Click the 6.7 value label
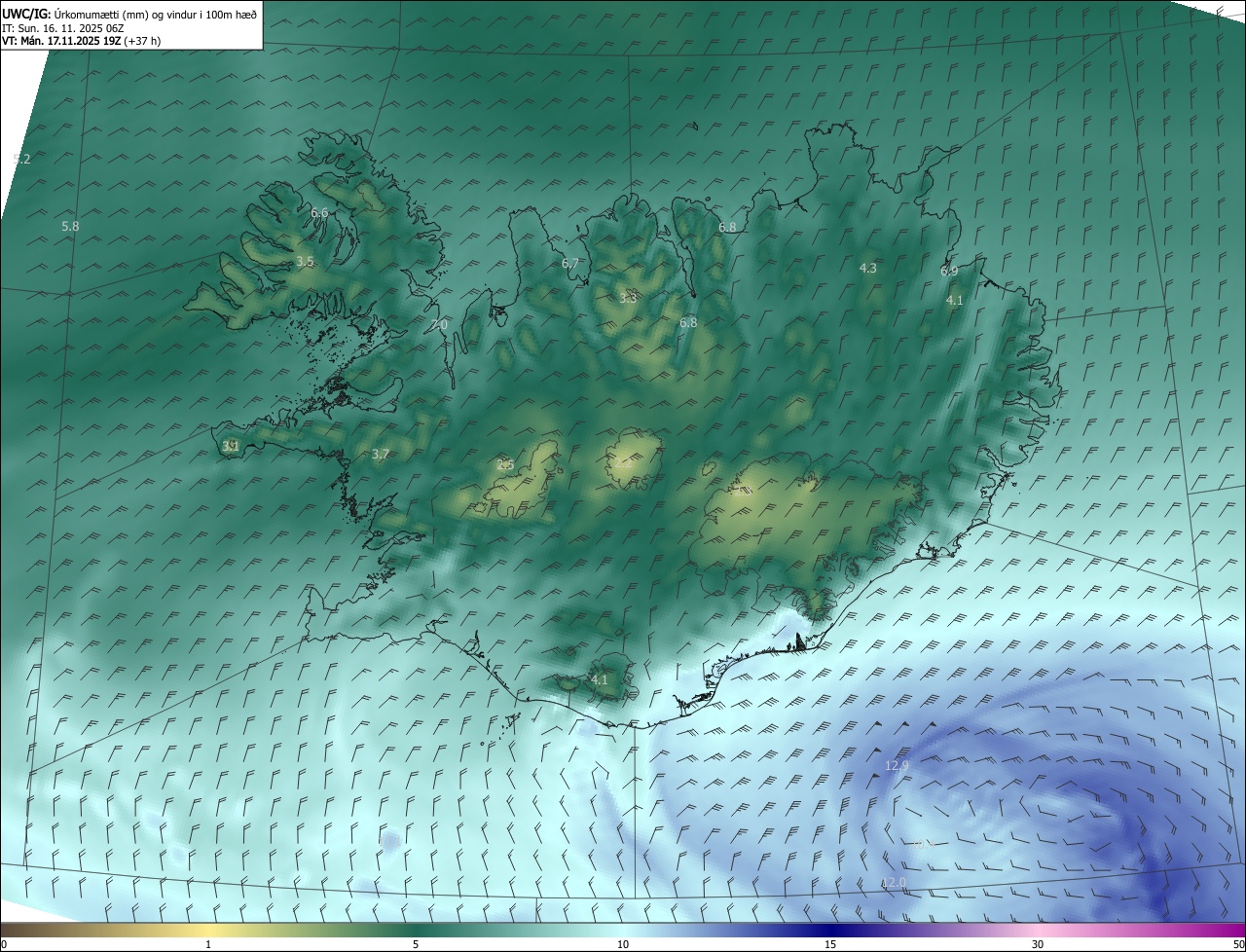The width and height of the screenshot is (1246, 952). pos(570,264)
